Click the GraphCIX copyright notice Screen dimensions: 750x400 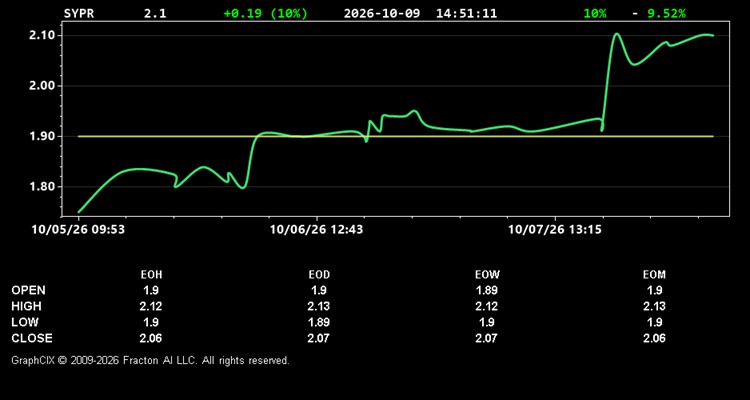click(x=151, y=360)
